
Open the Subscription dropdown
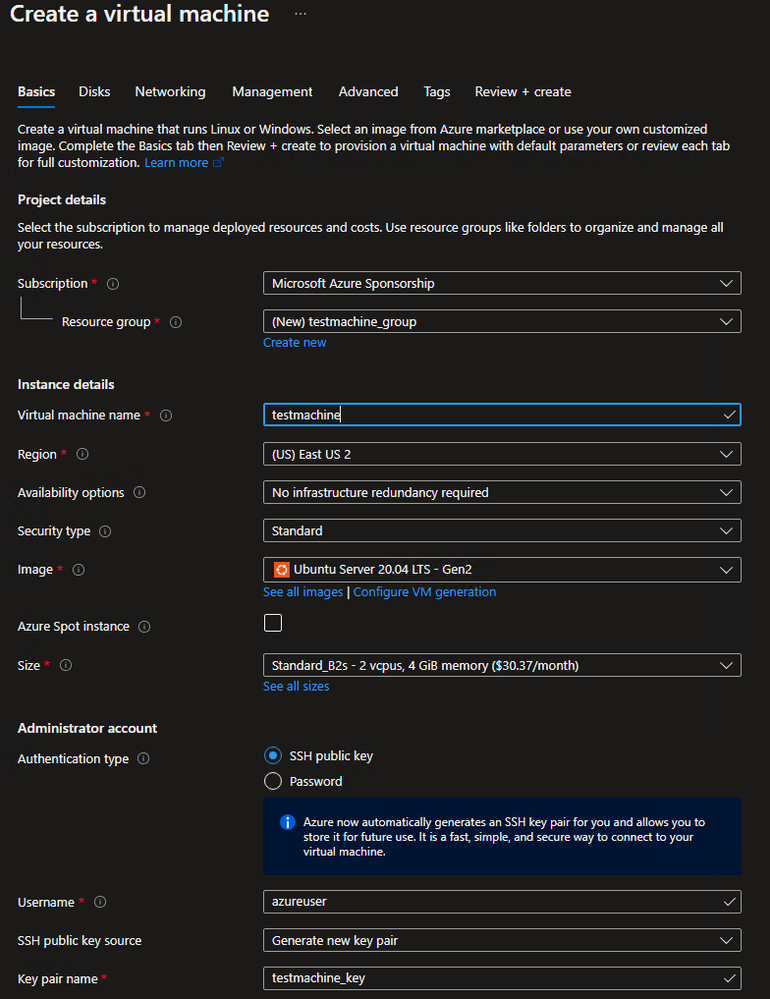click(x=502, y=284)
